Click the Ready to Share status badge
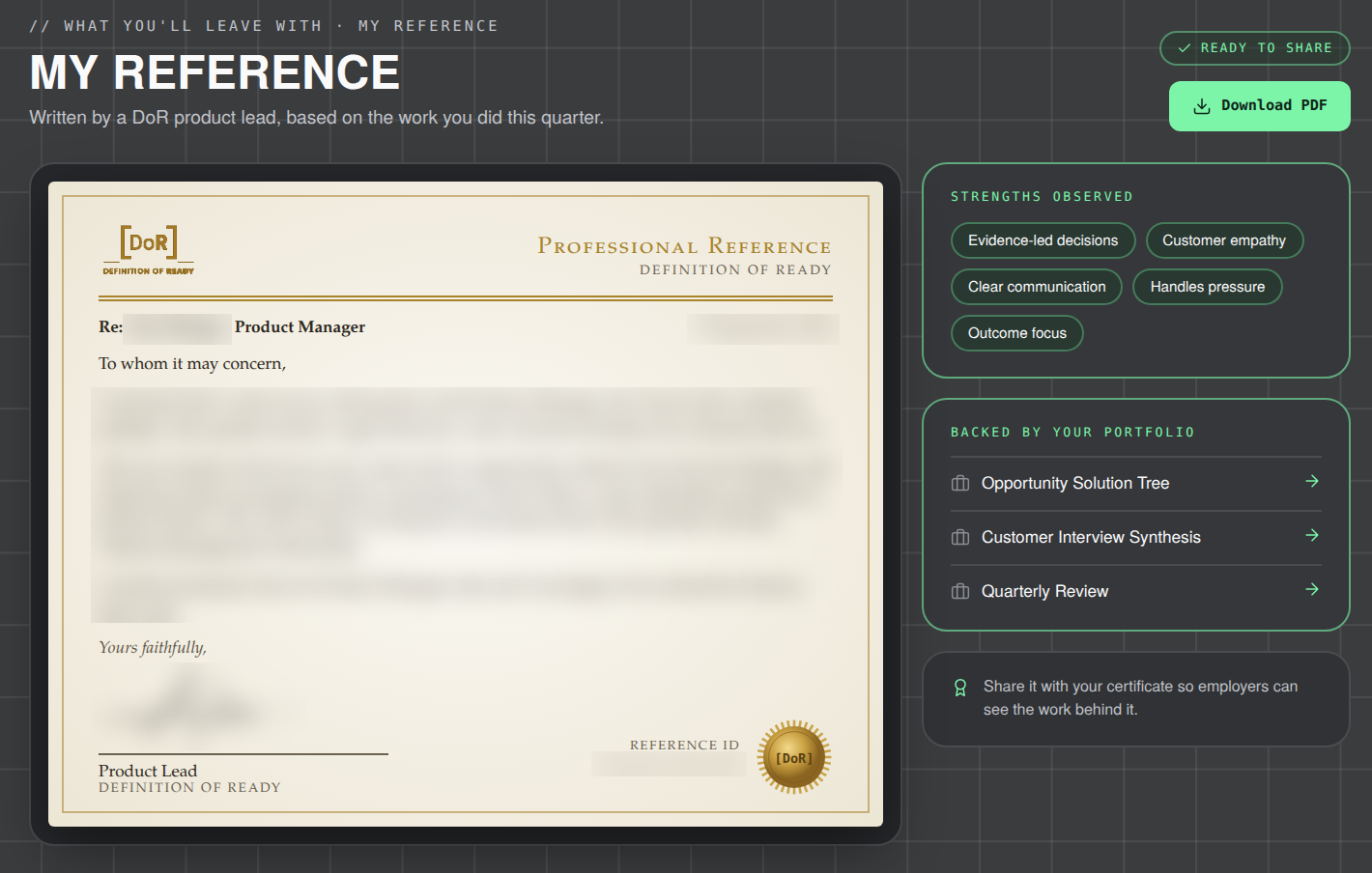The image size is (1372, 873). pyautogui.click(x=1255, y=48)
